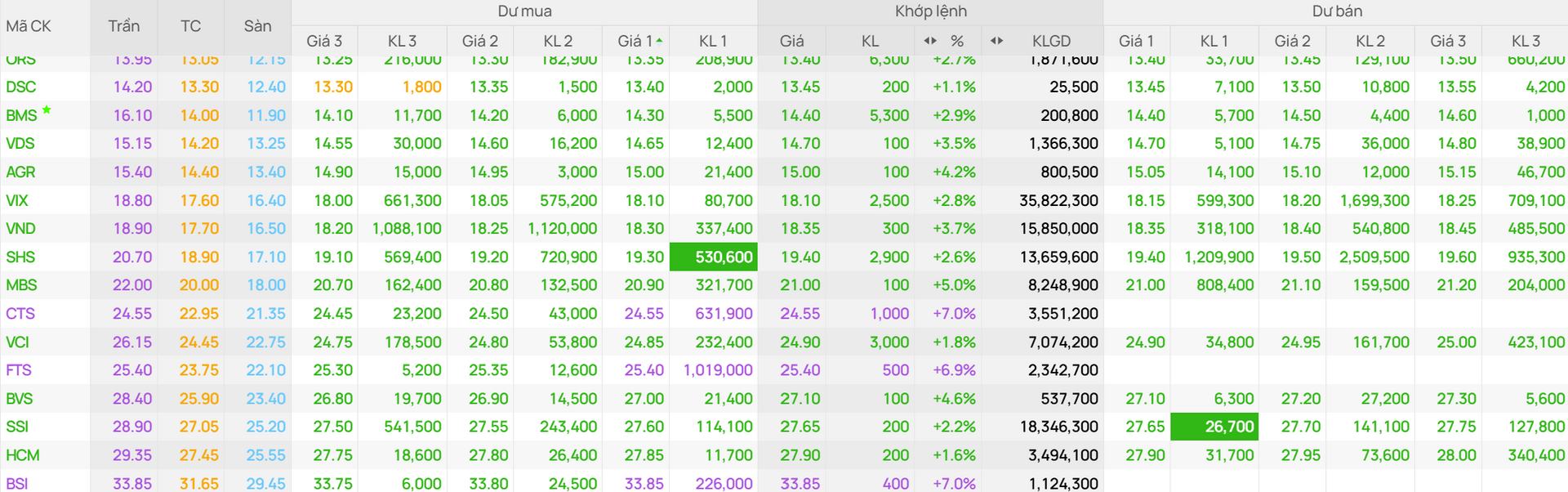Viewport: 1568px width, 492px height.
Task: Open the BMS stock symbol
Action: point(21,115)
